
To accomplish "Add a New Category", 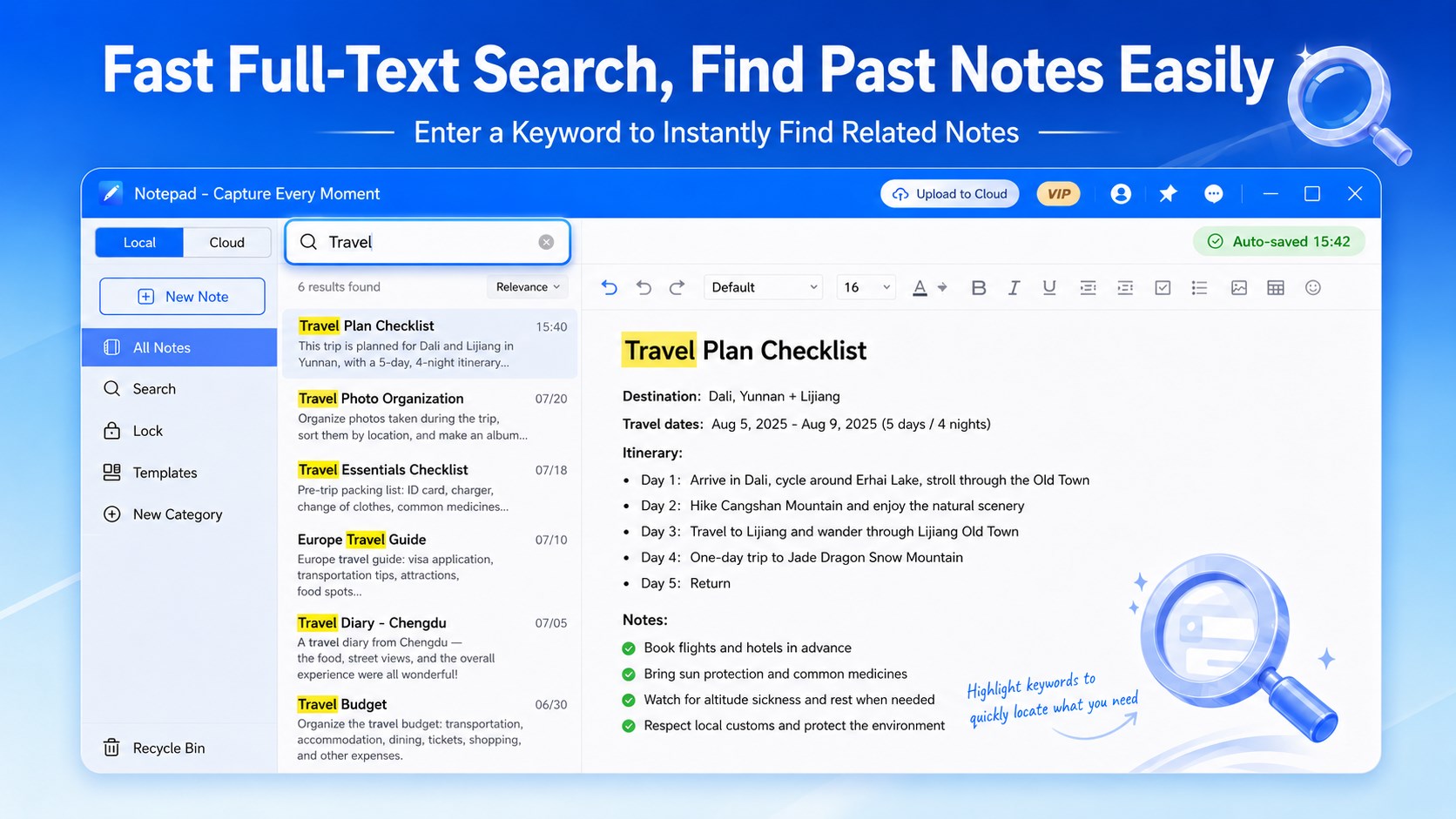I will point(179,514).
